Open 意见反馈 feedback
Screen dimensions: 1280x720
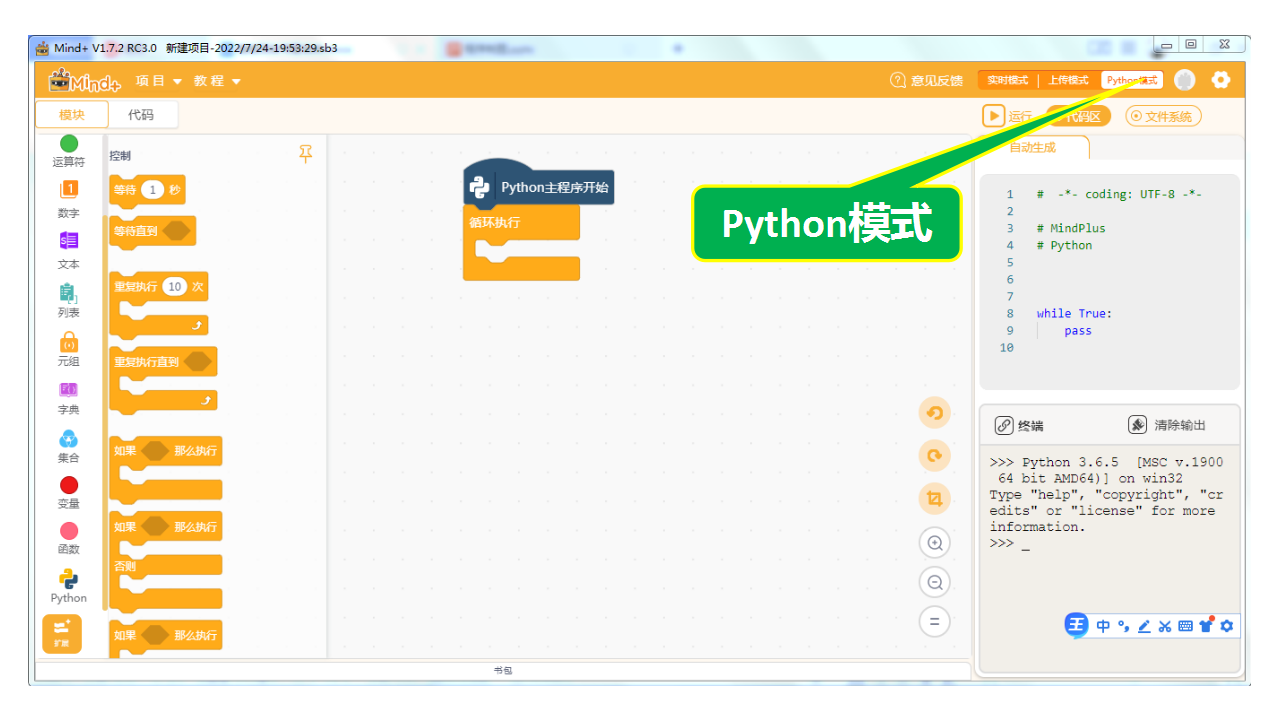(x=927, y=80)
